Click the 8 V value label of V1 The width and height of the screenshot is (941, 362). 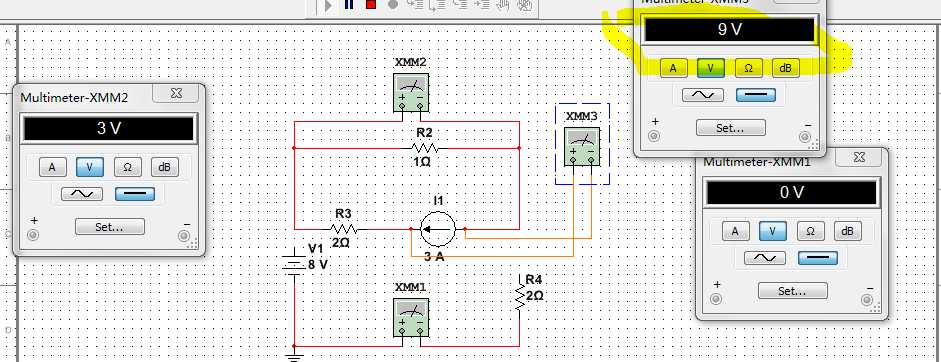tap(318, 264)
